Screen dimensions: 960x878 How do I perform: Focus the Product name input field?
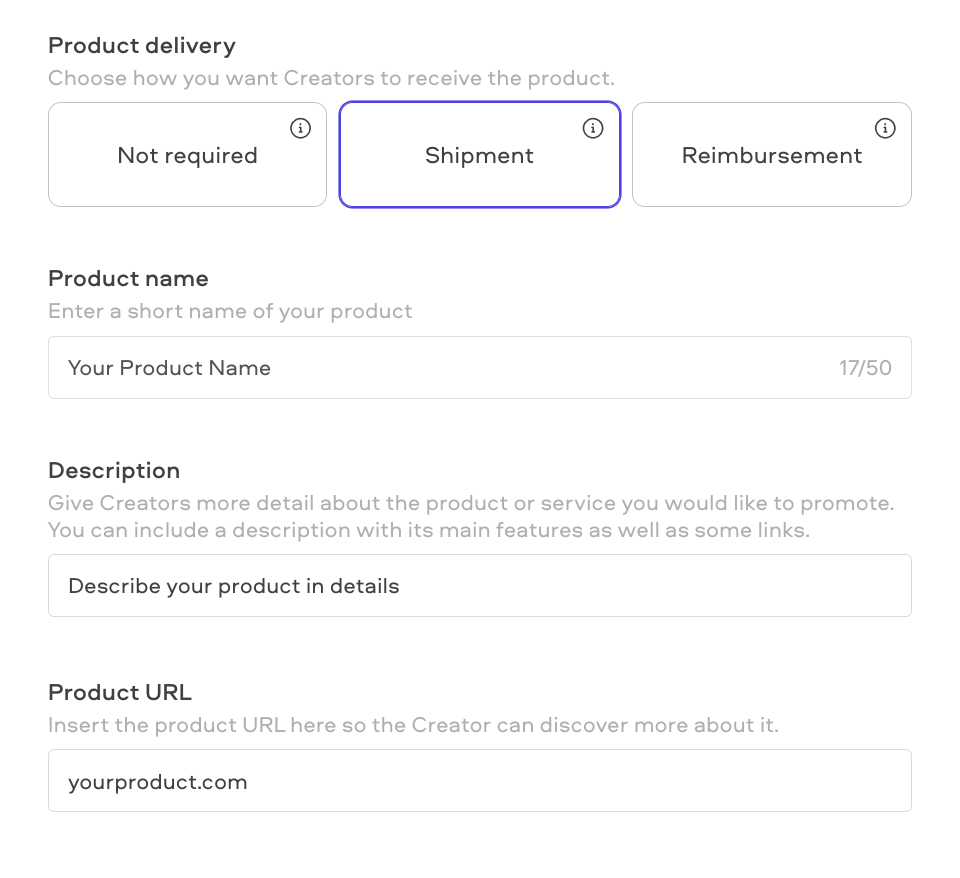click(480, 368)
